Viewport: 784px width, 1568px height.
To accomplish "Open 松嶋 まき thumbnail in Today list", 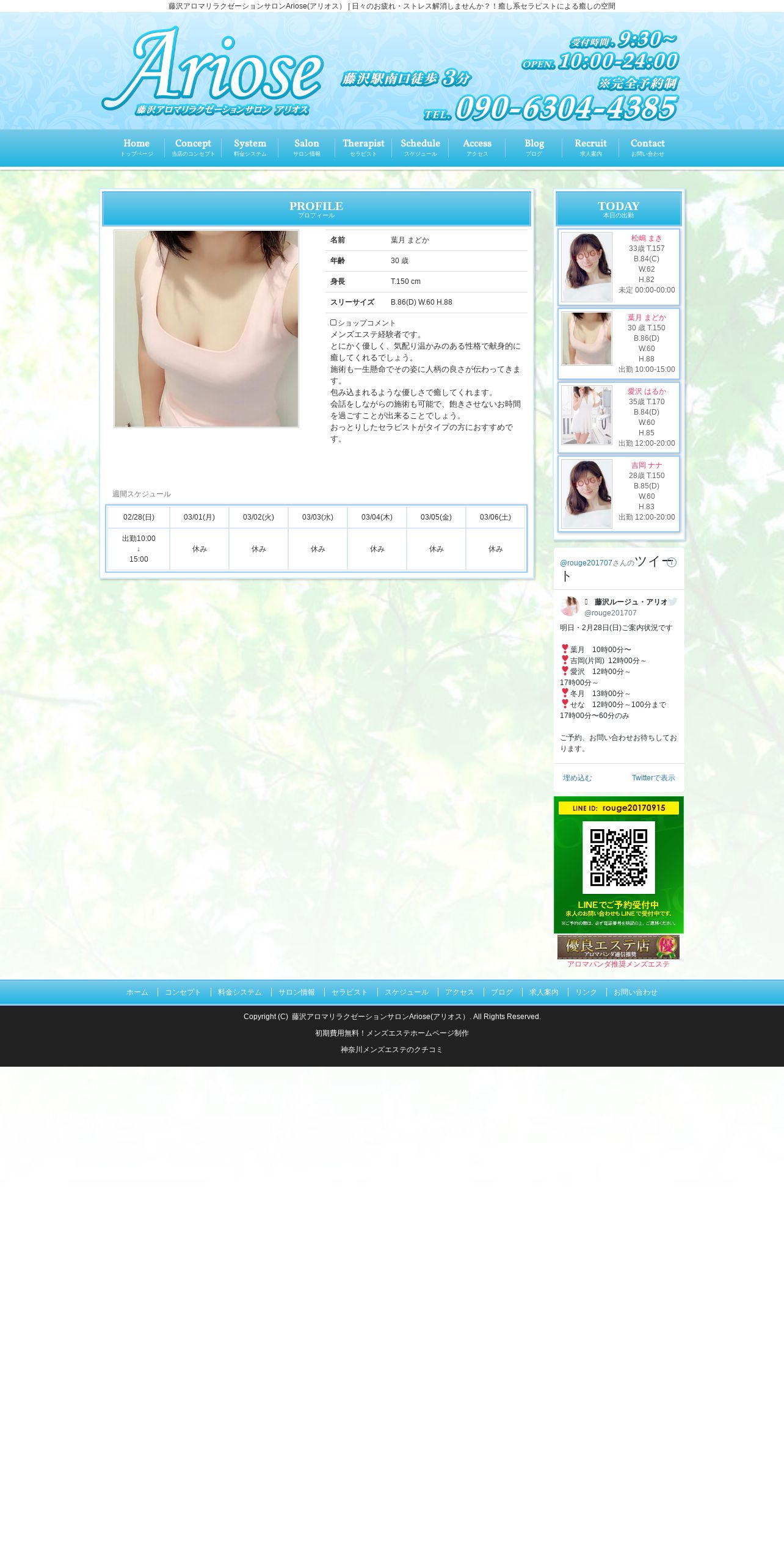I will coord(587,267).
